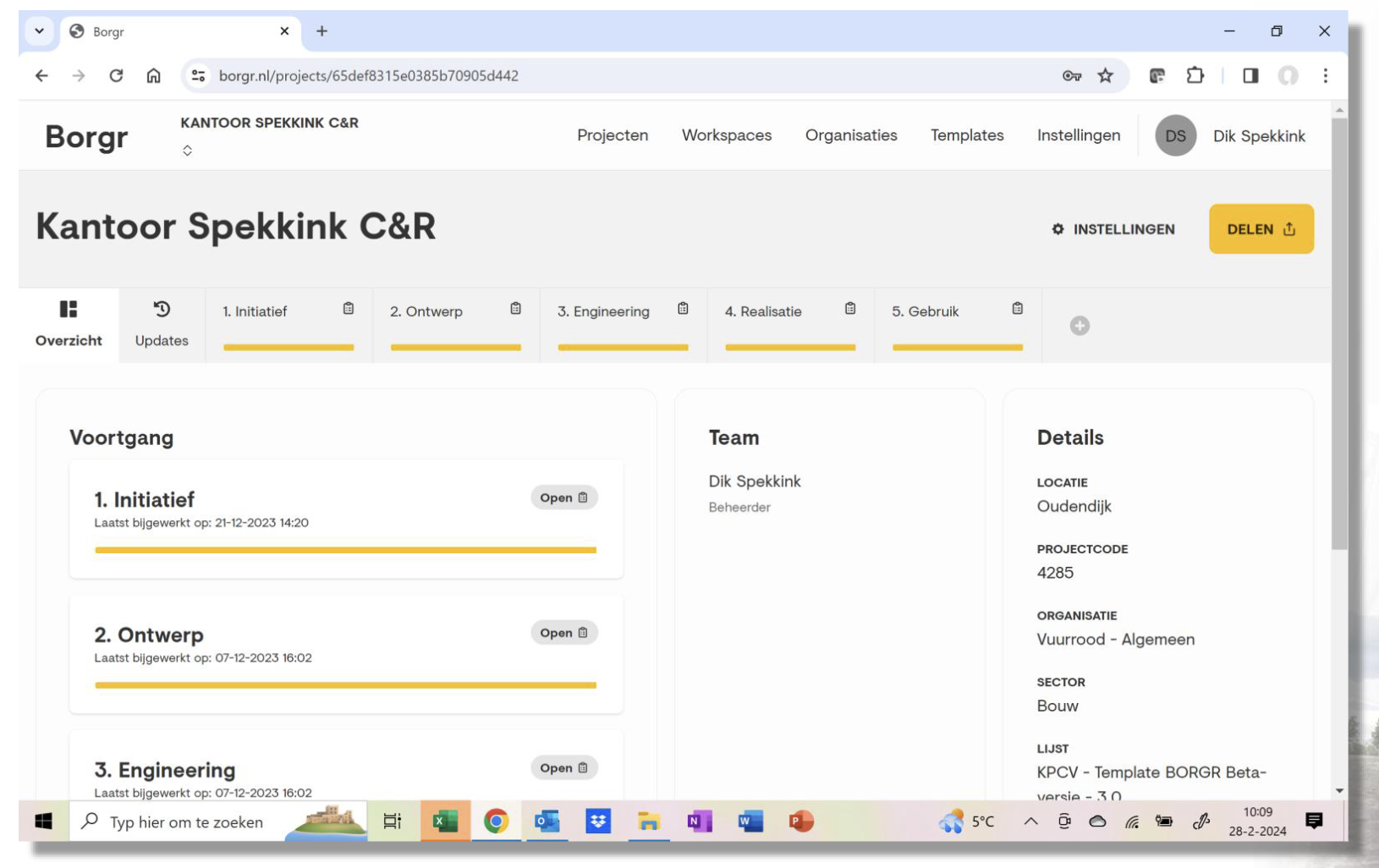Expand the Kantoor Spekkink C&R project switcher

188,150
